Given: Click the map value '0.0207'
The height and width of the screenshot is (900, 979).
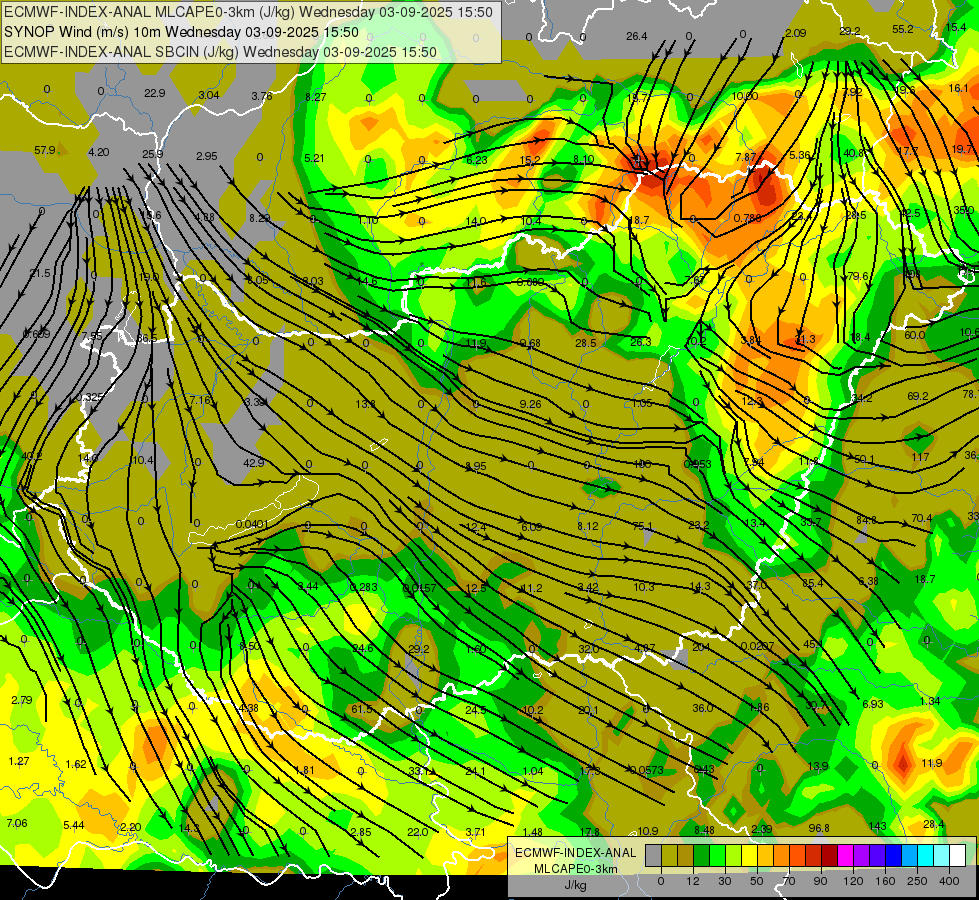Looking at the screenshot, I should click(x=757, y=646).
